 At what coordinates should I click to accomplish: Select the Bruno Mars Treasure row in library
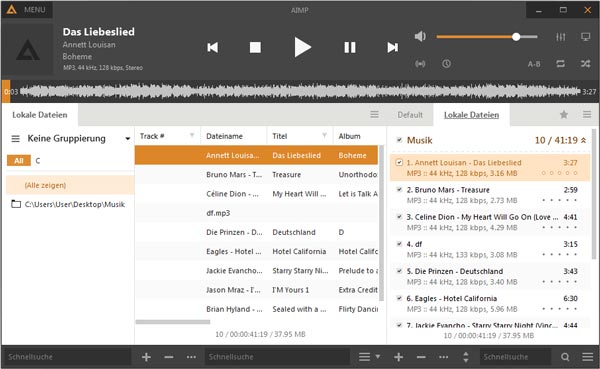[256, 175]
